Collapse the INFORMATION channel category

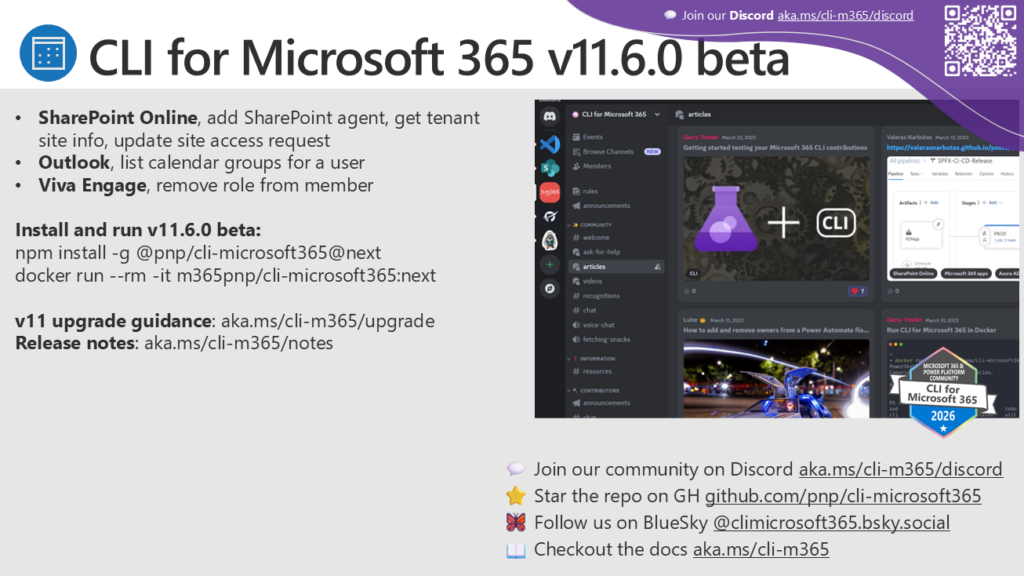[x=593, y=359]
